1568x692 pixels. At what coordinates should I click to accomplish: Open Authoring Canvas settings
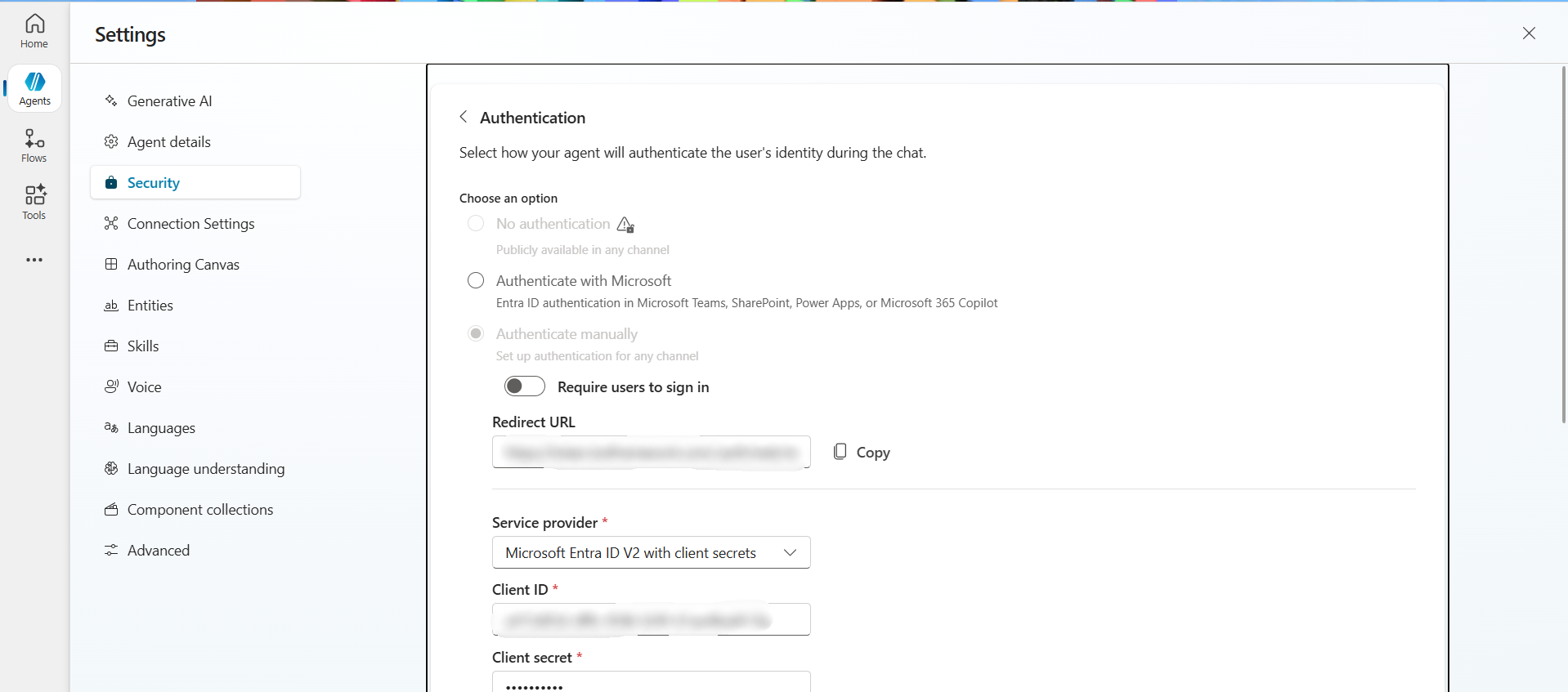point(195,264)
